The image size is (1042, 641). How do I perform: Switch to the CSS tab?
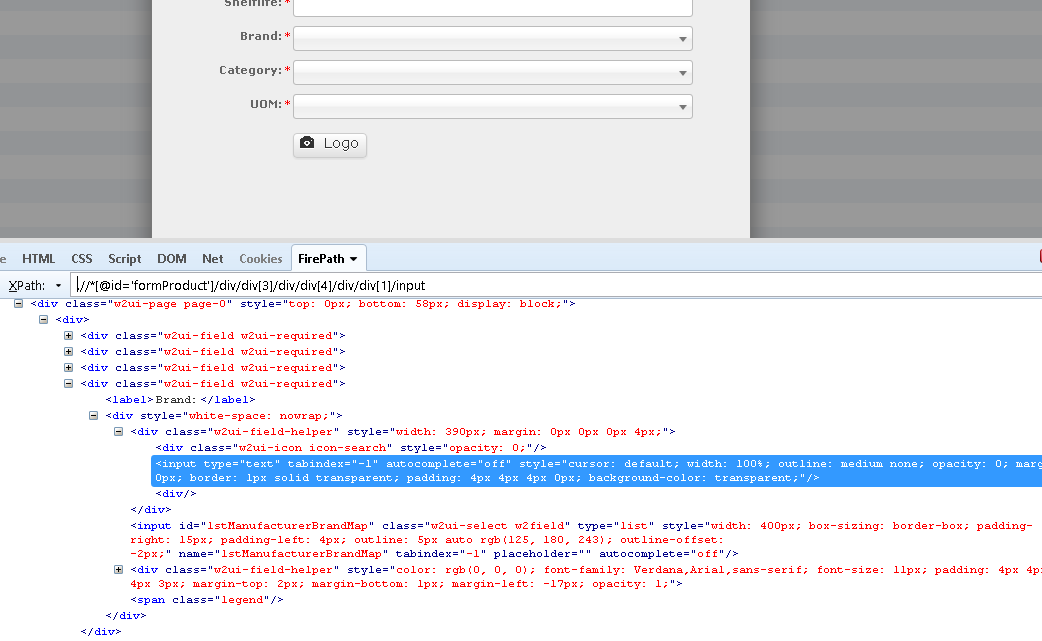click(82, 258)
